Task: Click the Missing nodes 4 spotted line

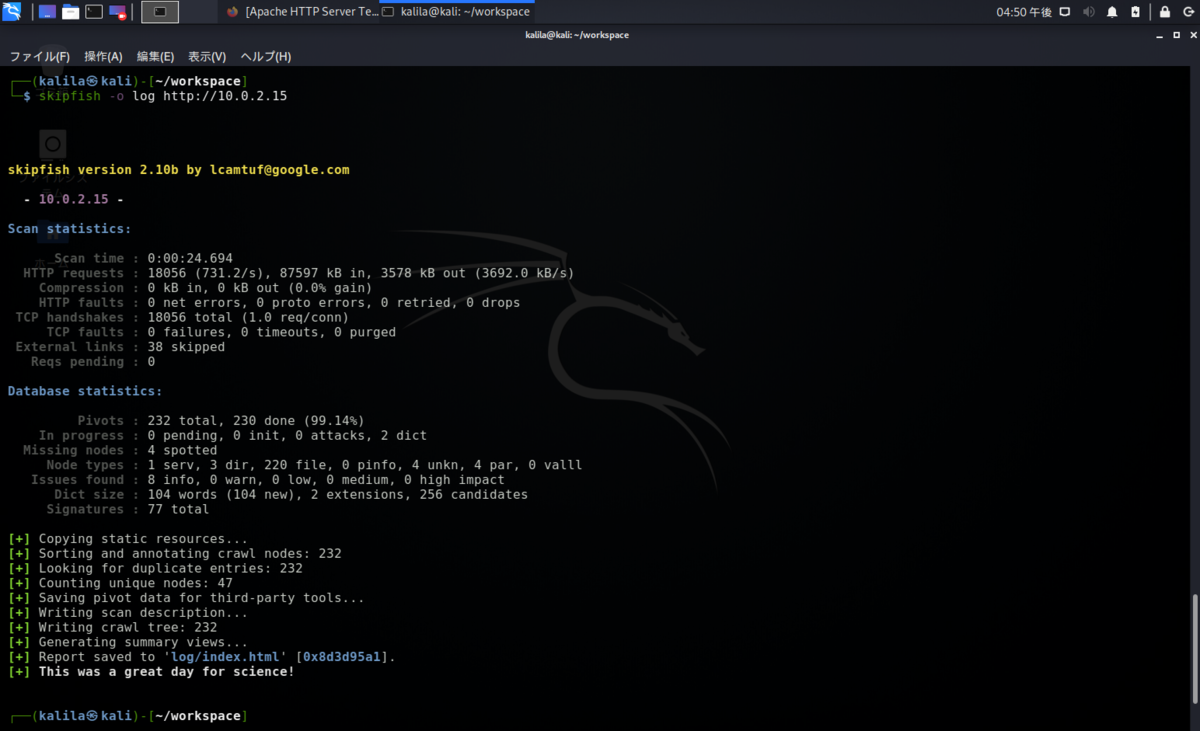Action: 120,450
